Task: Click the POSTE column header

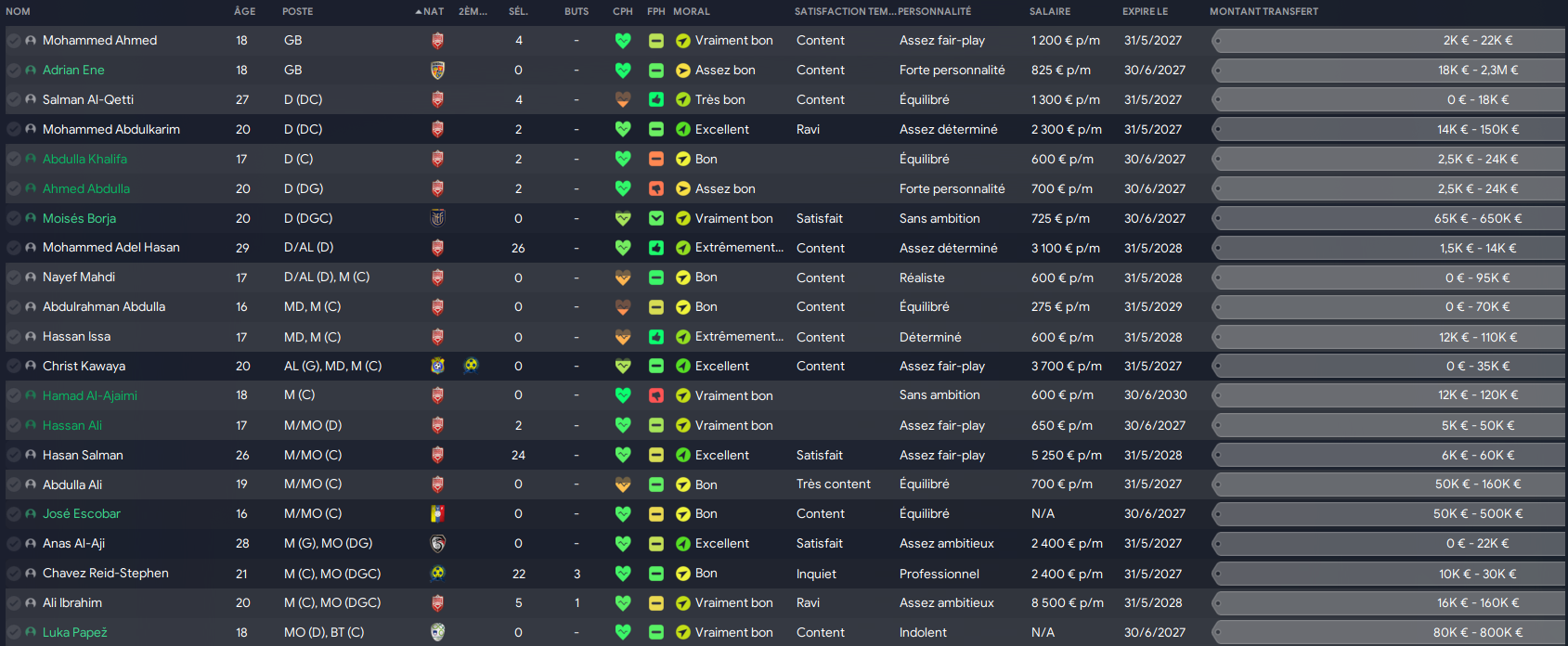Action: click(298, 11)
